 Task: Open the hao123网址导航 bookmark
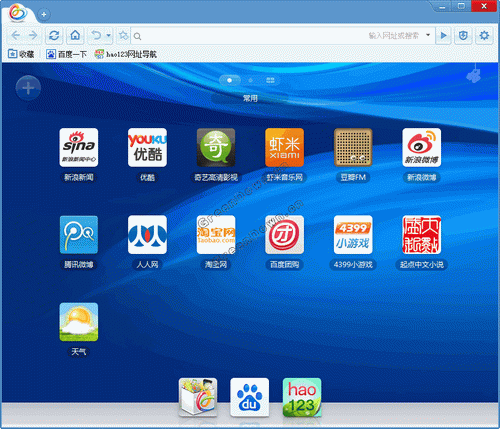(x=126, y=54)
